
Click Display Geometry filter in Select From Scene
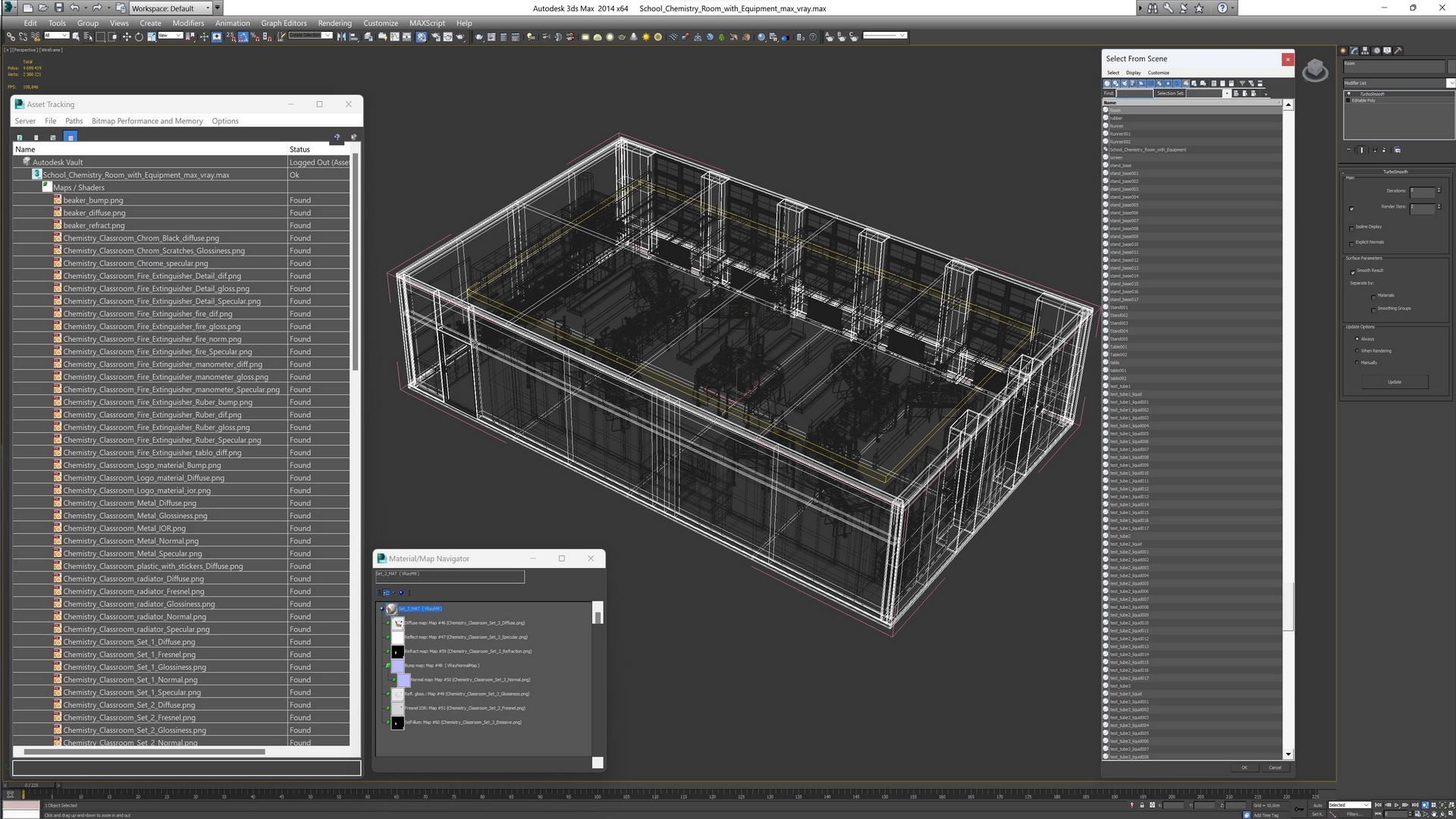pos(1107,83)
